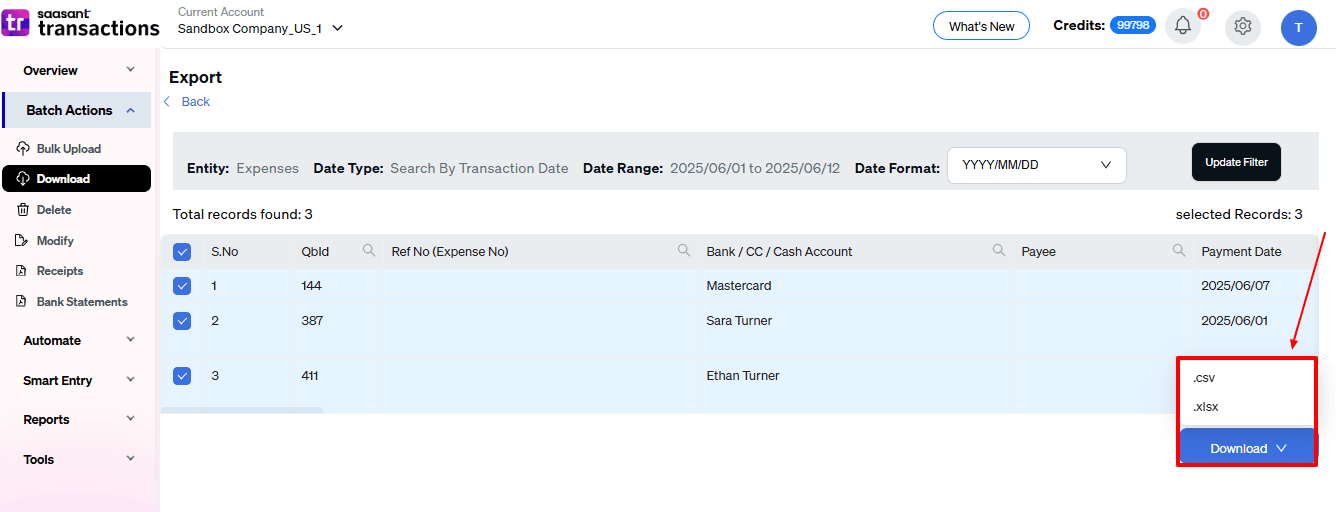Click the S.No column header
Screen dimensions: 1336x512
coord(225,252)
